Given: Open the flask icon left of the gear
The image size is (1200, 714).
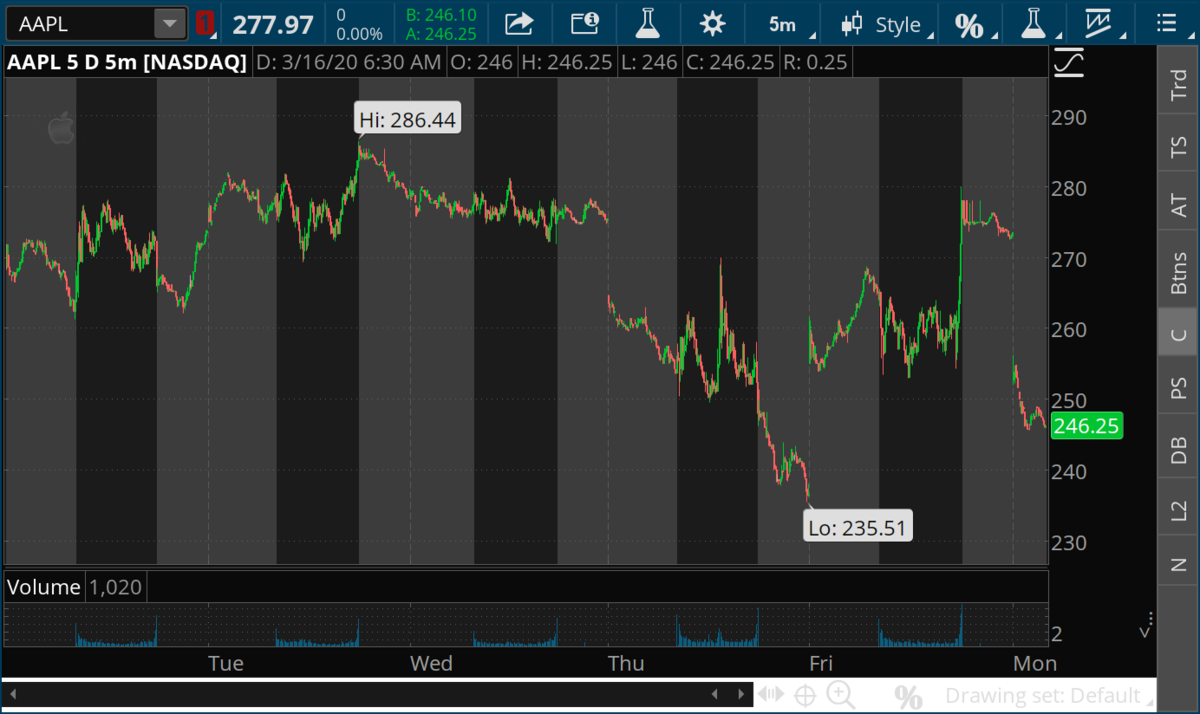Looking at the screenshot, I should coord(649,24).
